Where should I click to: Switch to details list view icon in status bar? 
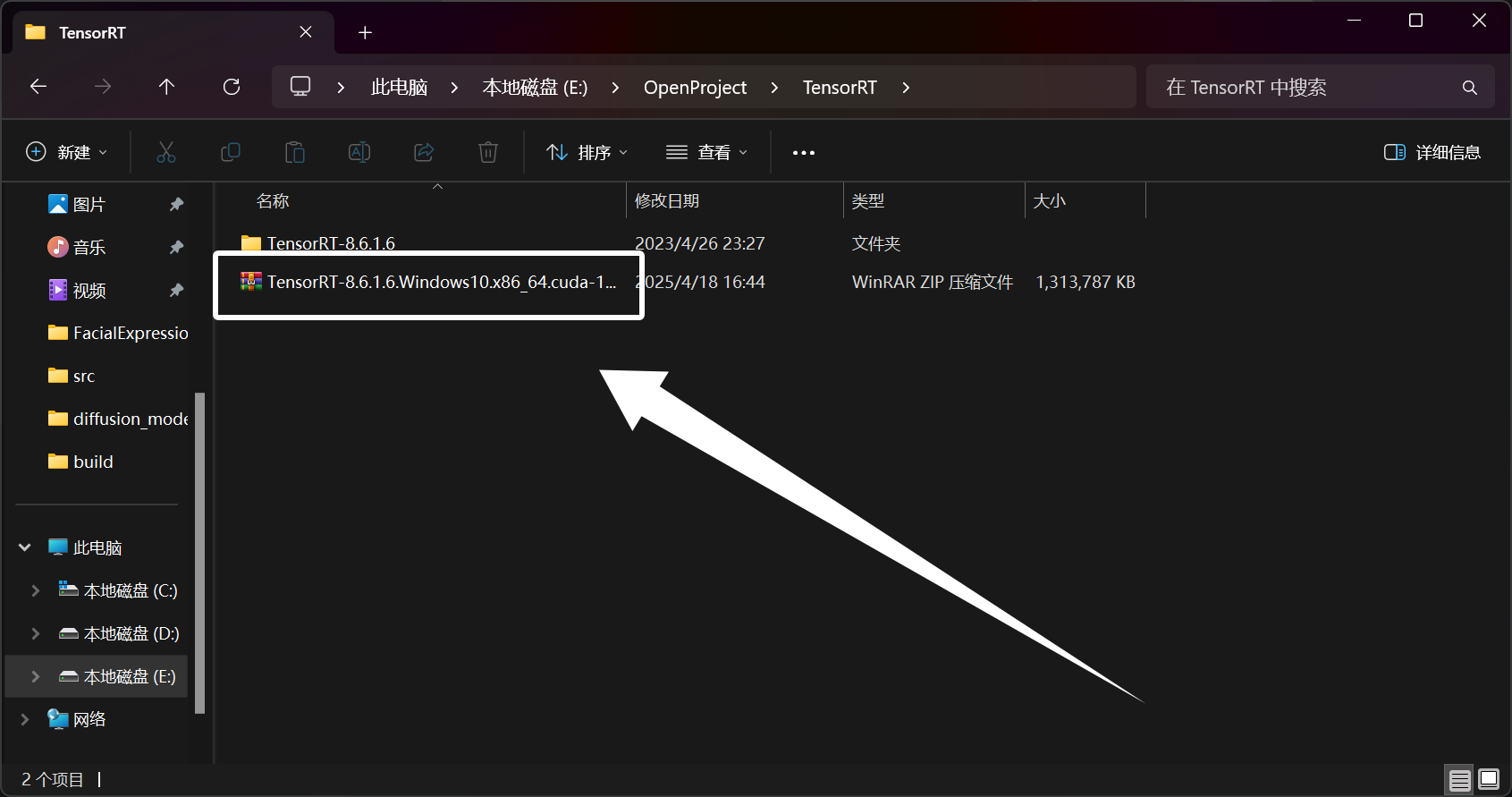click(1460, 780)
